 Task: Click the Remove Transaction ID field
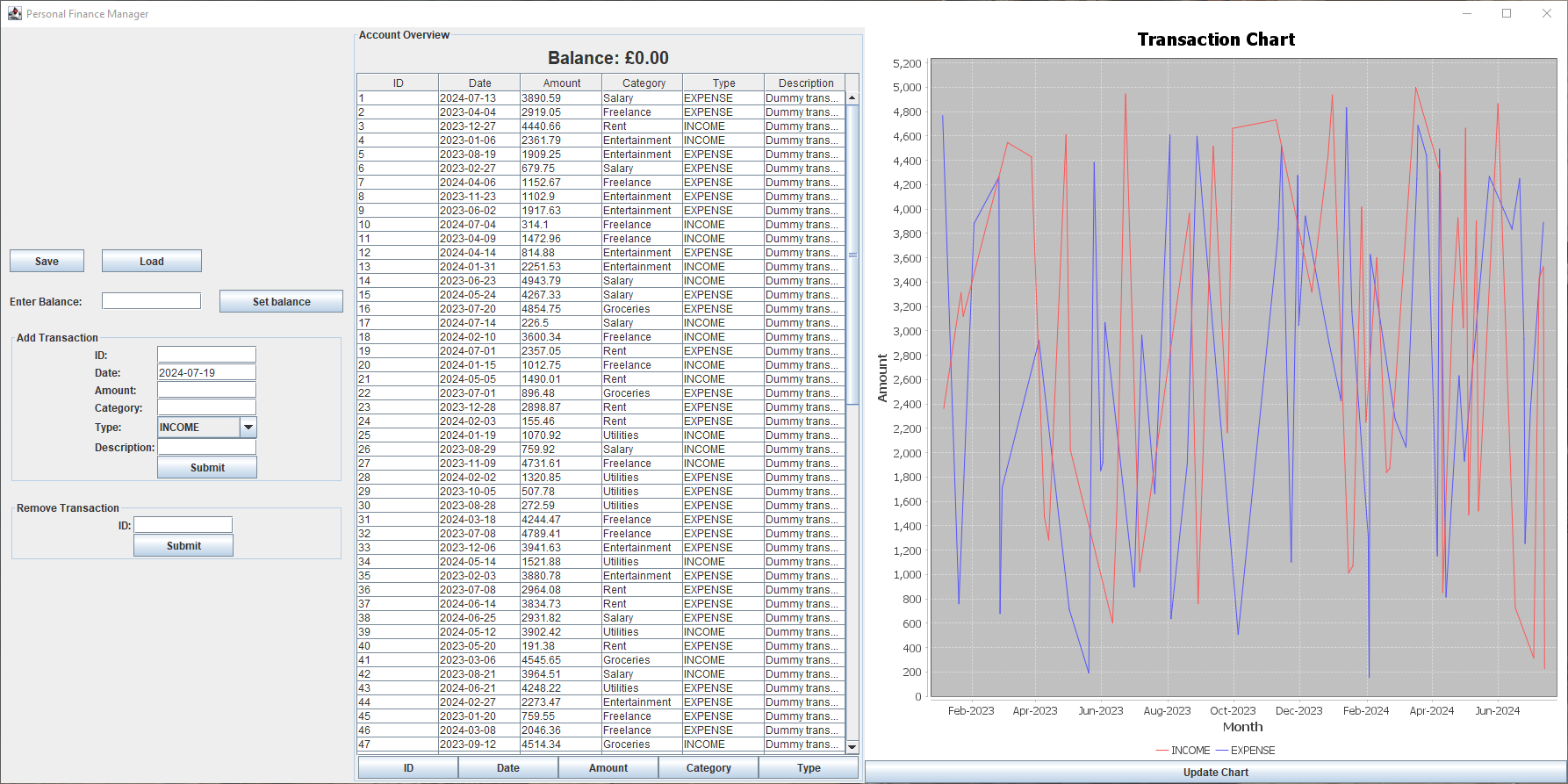coord(183,525)
